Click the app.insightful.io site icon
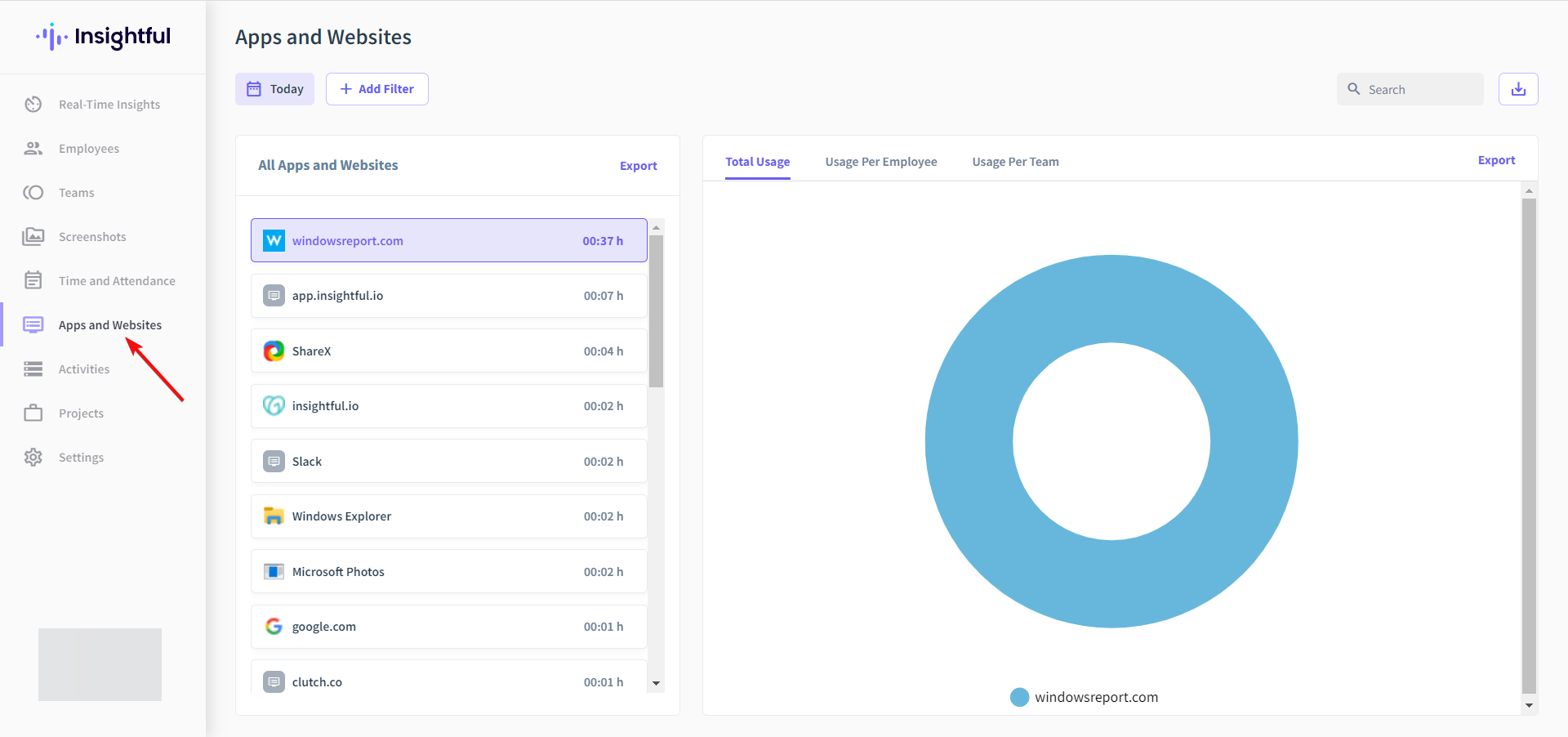Screen dimensions: 1568x737 coord(274,296)
